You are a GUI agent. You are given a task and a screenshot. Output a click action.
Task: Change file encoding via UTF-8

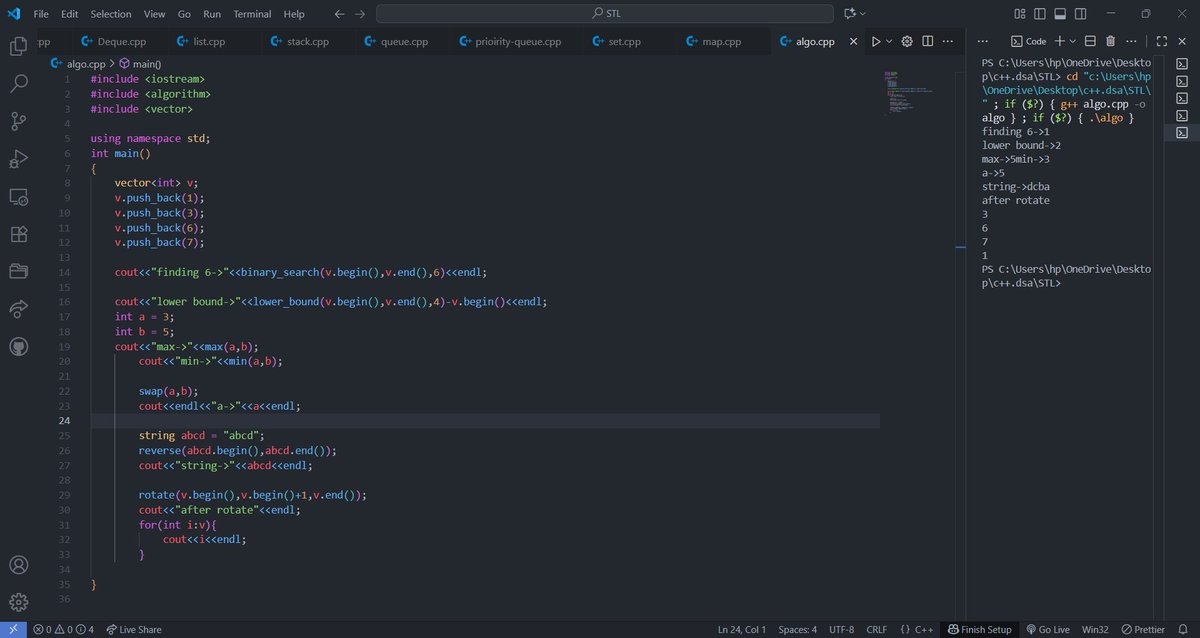click(841, 630)
